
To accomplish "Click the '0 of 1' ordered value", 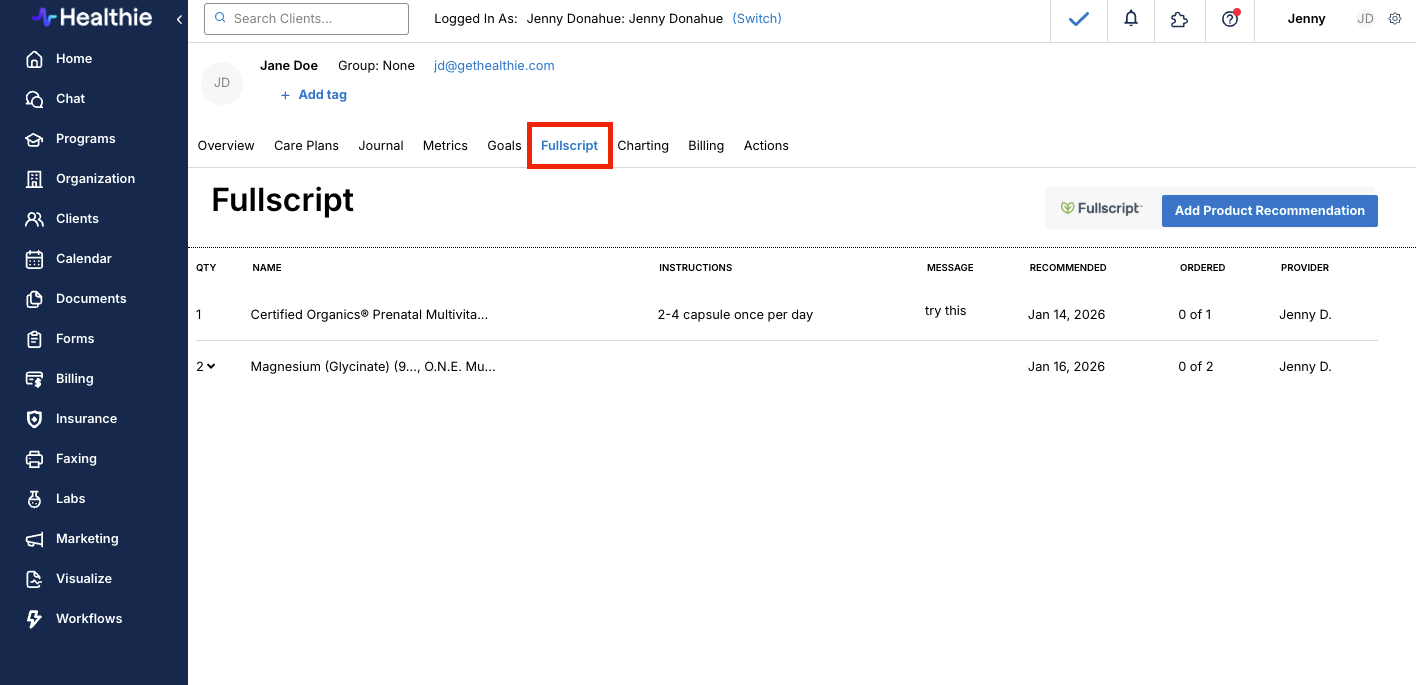I will tap(1194, 315).
